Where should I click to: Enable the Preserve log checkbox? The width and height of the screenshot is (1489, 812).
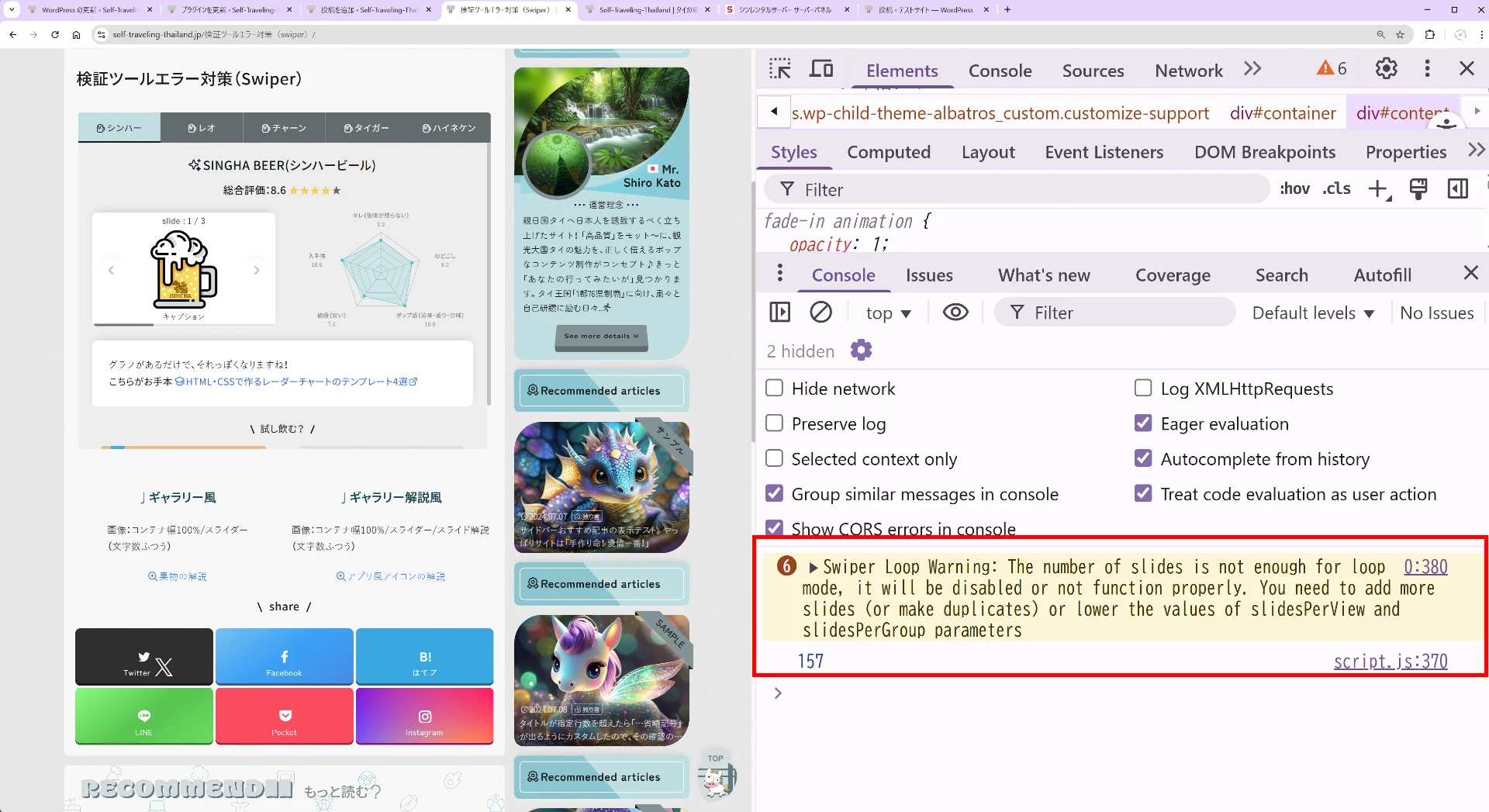point(774,423)
